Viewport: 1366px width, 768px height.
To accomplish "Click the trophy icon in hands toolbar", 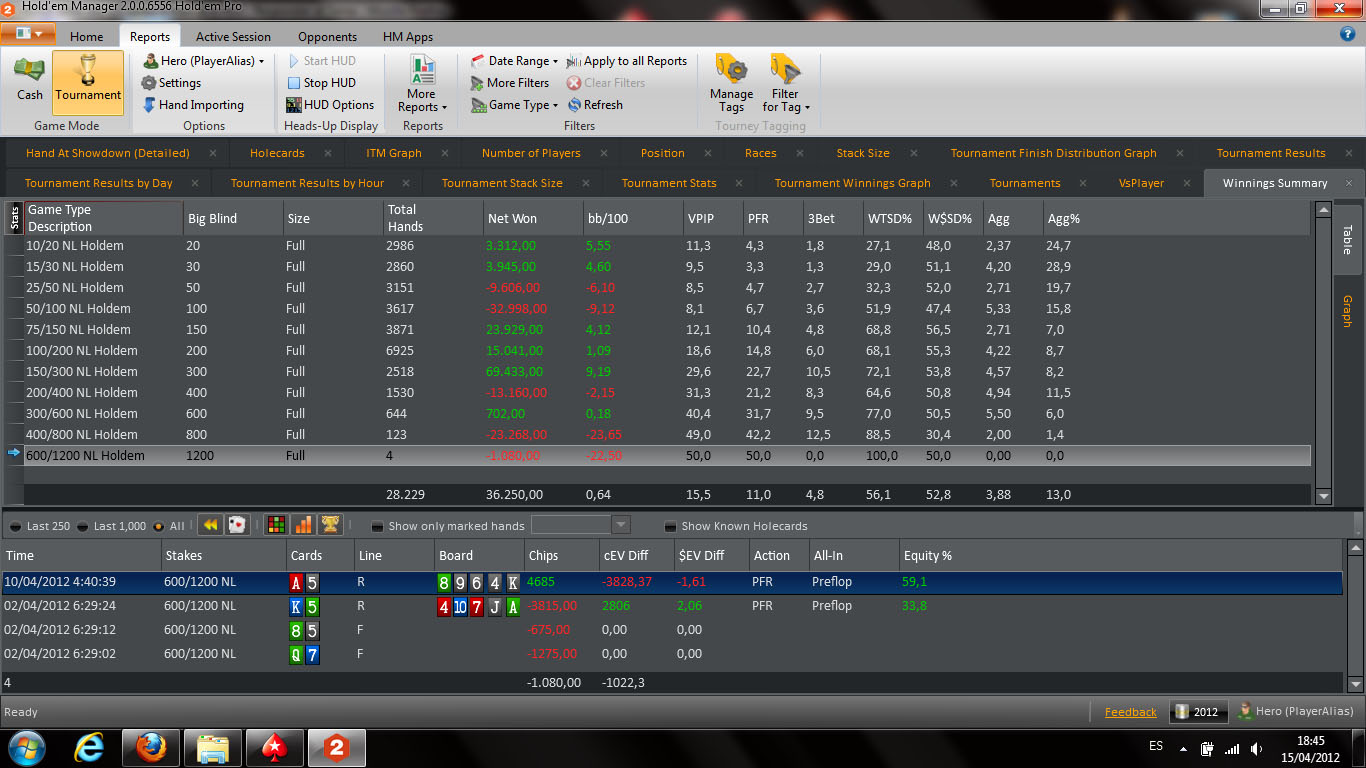I will point(330,525).
